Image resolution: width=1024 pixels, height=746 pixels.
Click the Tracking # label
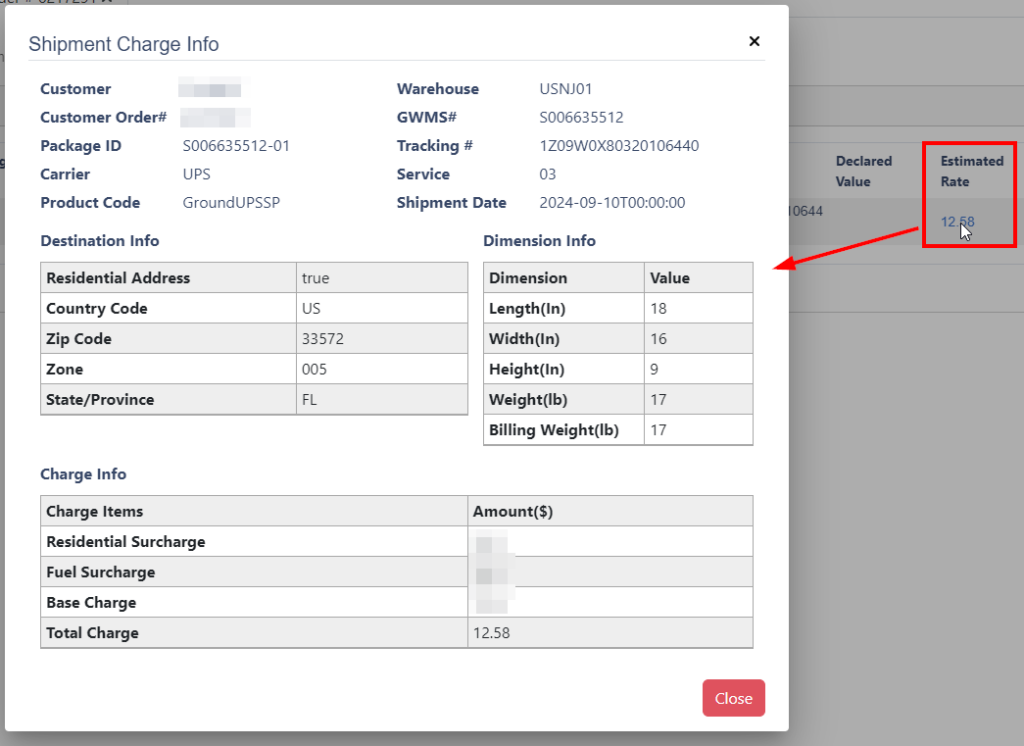tap(434, 146)
